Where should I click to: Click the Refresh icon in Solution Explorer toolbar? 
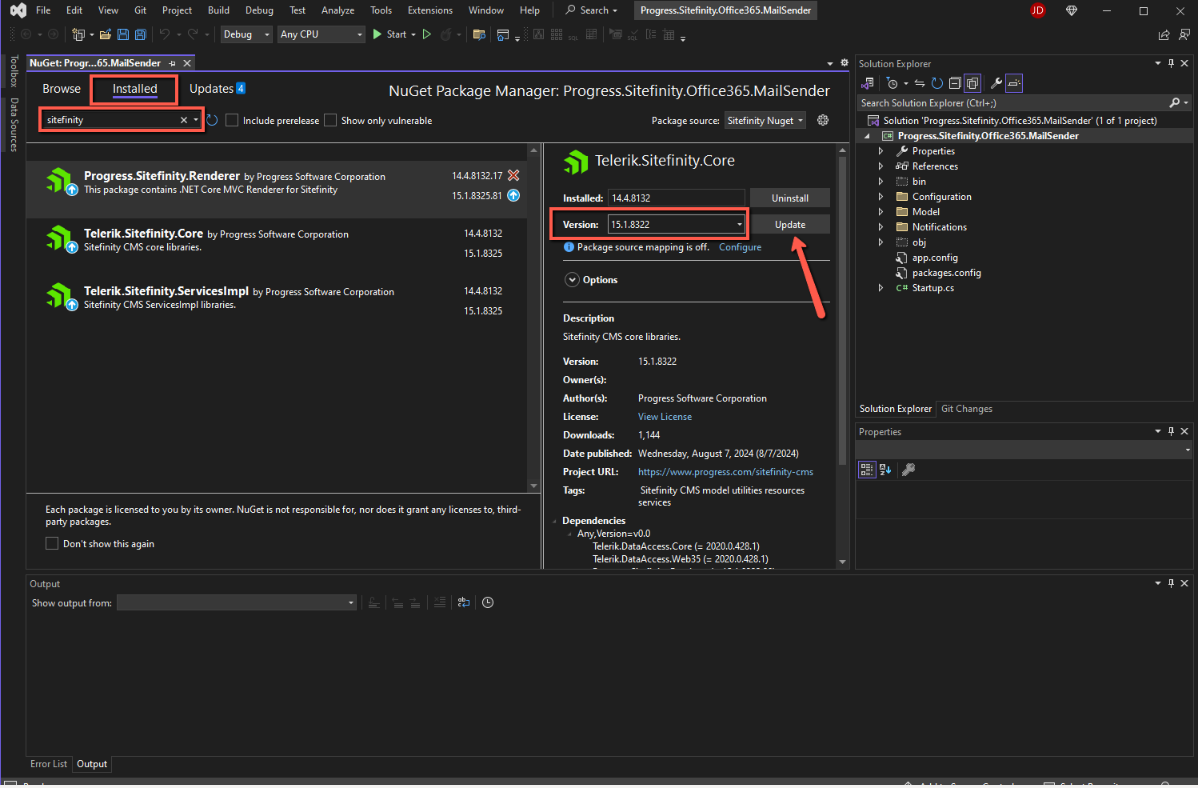tap(937, 83)
